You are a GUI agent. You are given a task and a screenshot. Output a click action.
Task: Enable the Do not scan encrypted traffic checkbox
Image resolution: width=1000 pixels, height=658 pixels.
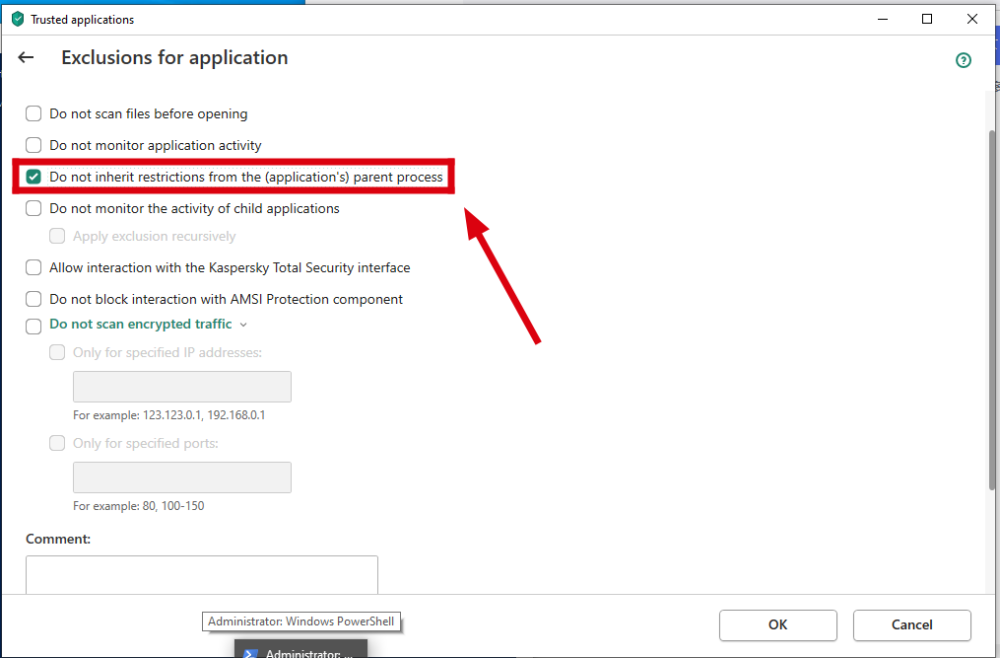click(x=33, y=326)
